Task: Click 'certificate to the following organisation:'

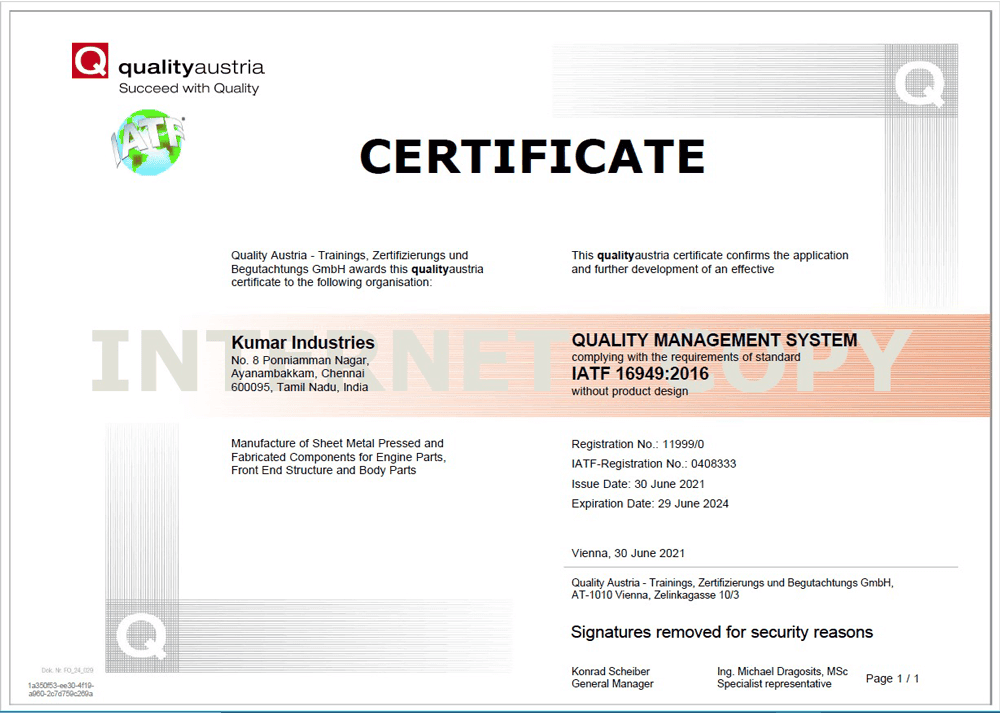Action: pyautogui.click(x=332, y=283)
